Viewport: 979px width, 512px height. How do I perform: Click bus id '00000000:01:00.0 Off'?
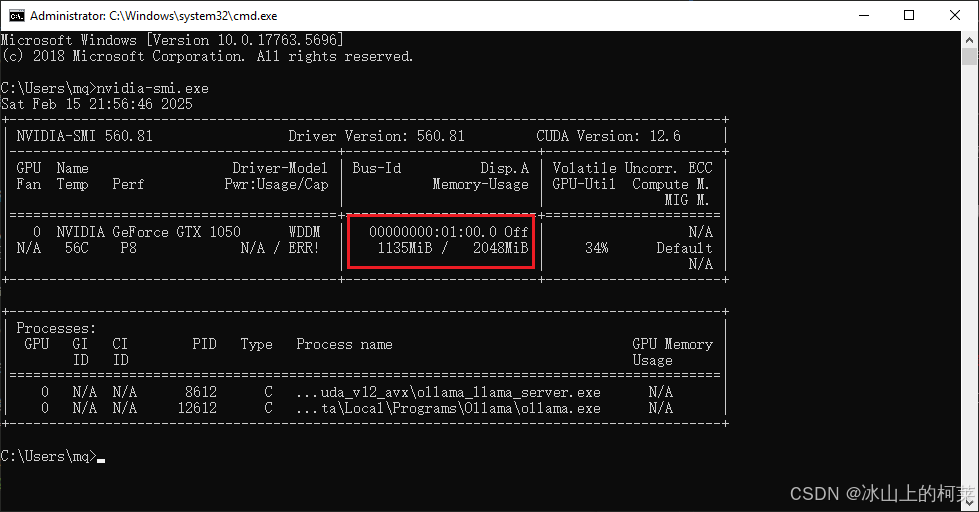[x=449, y=232]
